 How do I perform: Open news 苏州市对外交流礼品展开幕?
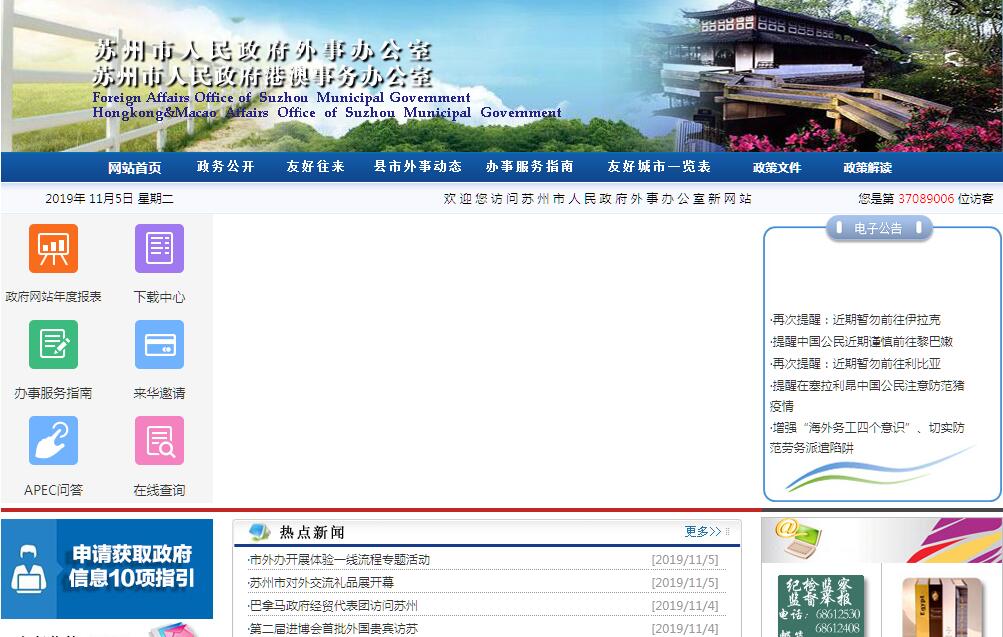(x=321, y=583)
